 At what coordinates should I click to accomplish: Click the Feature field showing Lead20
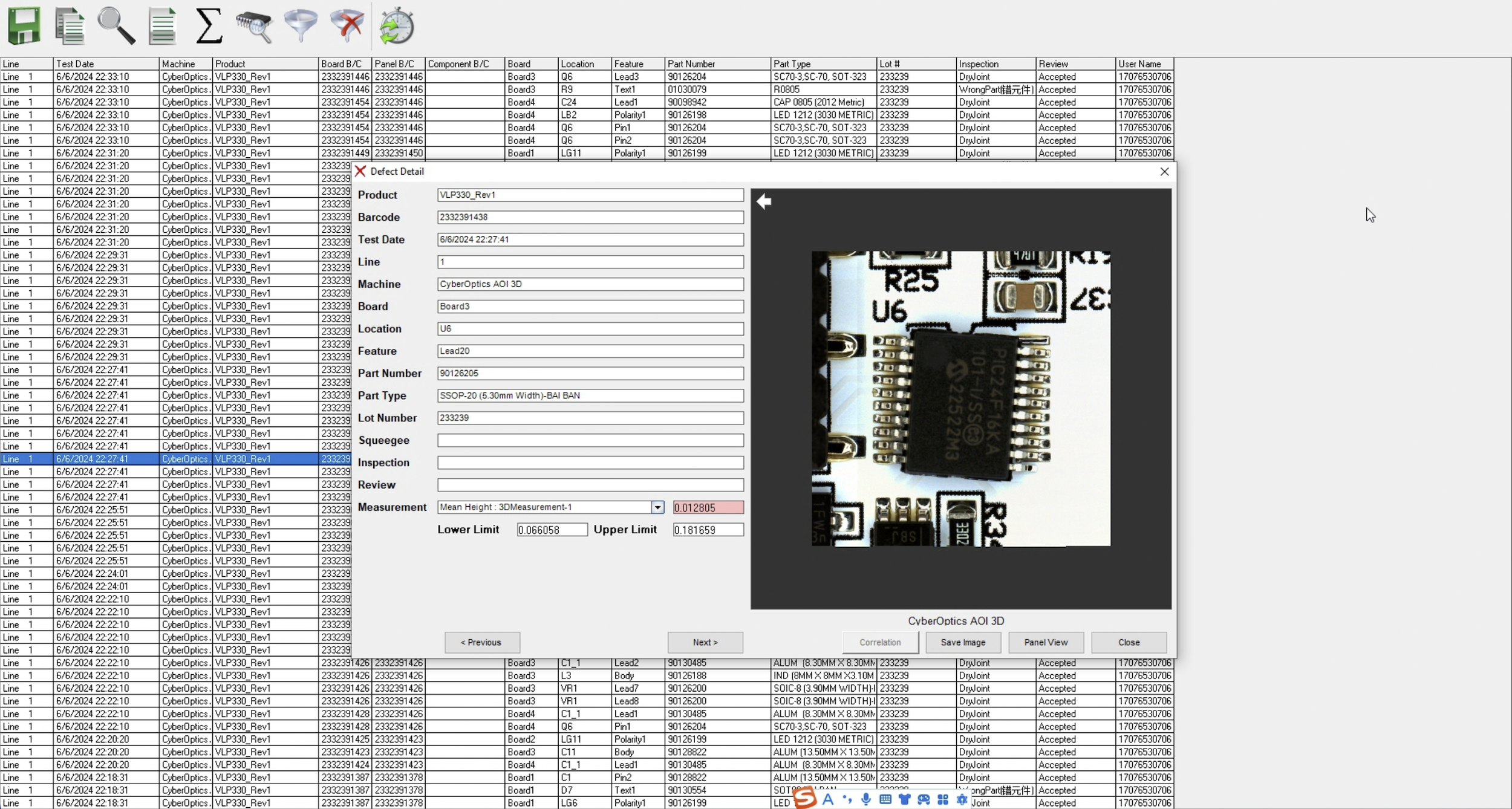click(x=590, y=351)
